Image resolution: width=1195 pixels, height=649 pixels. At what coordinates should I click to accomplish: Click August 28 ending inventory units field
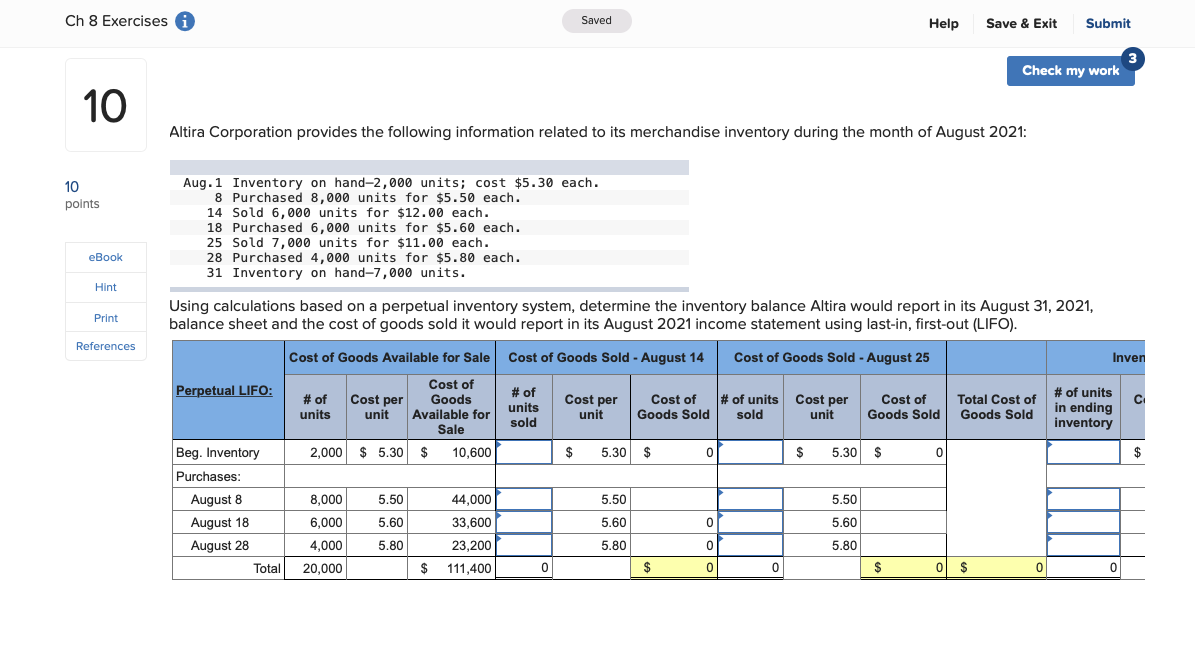tap(1083, 545)
